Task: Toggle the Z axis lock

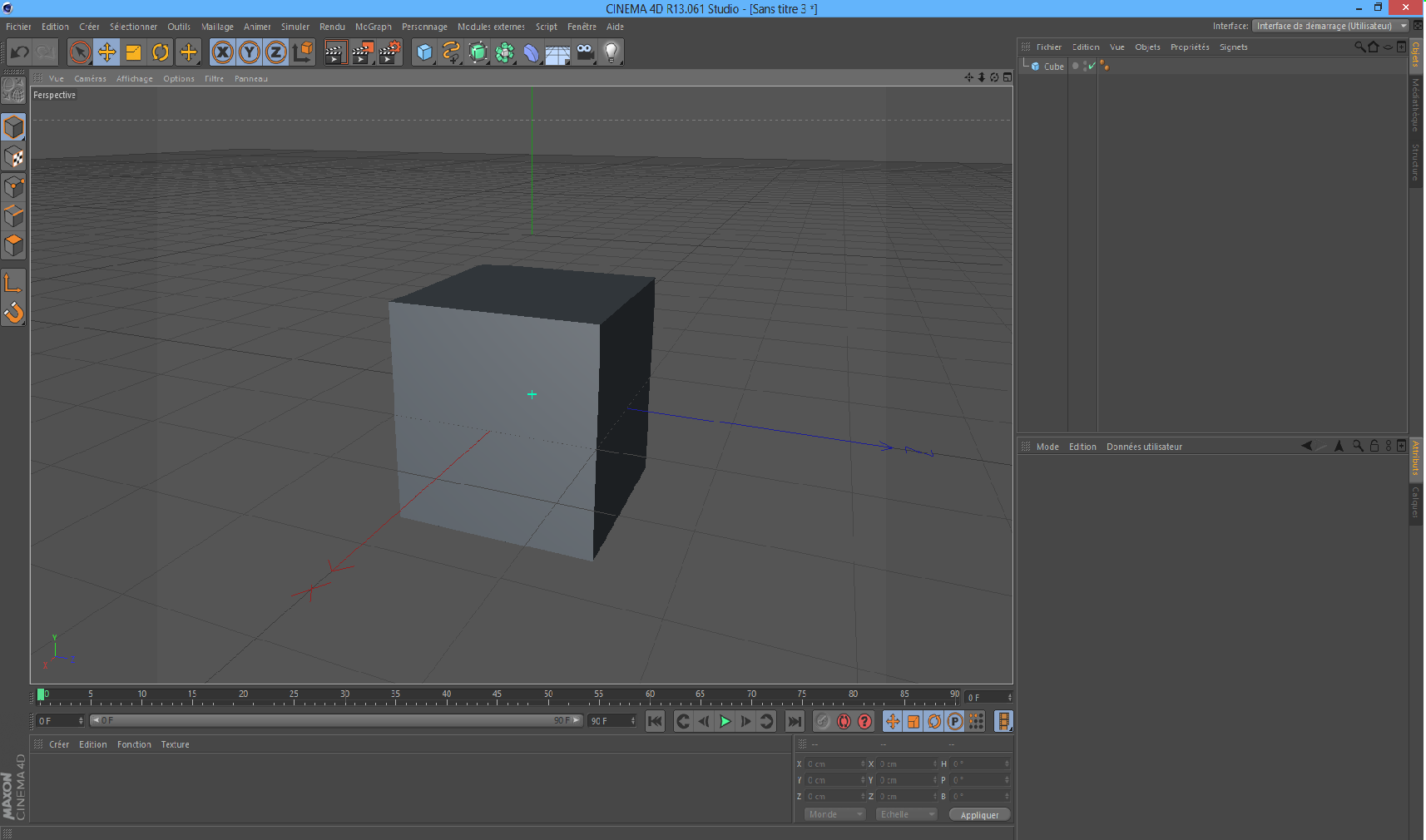Action: (x=275, y=52)
